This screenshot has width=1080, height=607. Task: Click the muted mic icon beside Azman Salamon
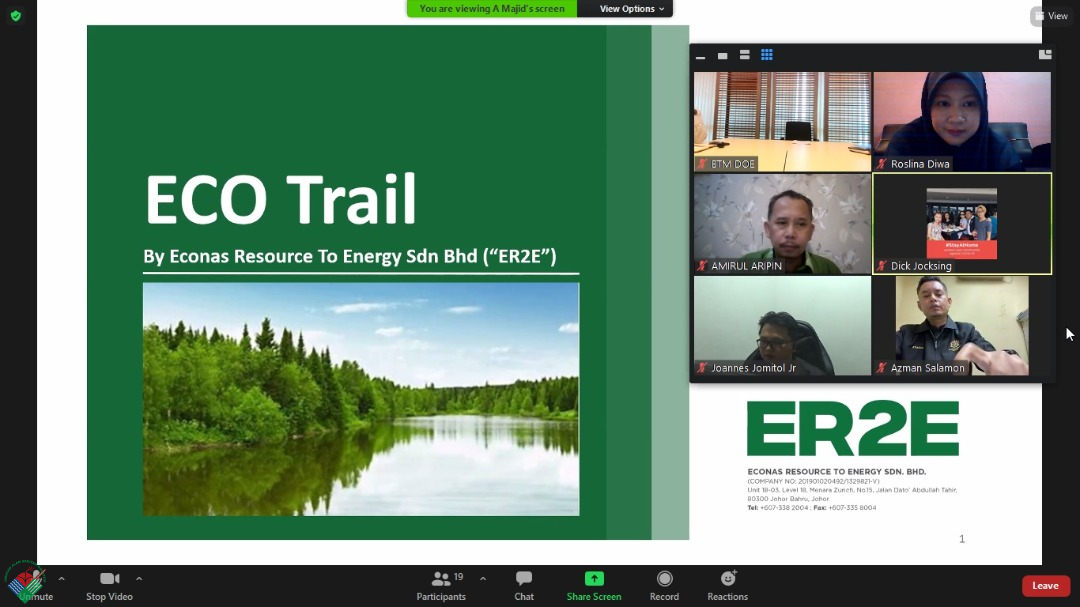[882, 368]
